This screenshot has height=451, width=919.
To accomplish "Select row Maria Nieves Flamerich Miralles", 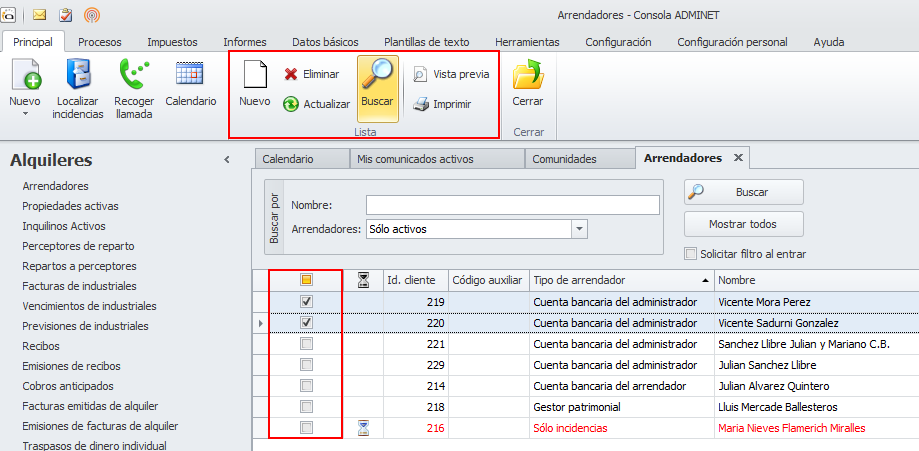I will 586,428.
